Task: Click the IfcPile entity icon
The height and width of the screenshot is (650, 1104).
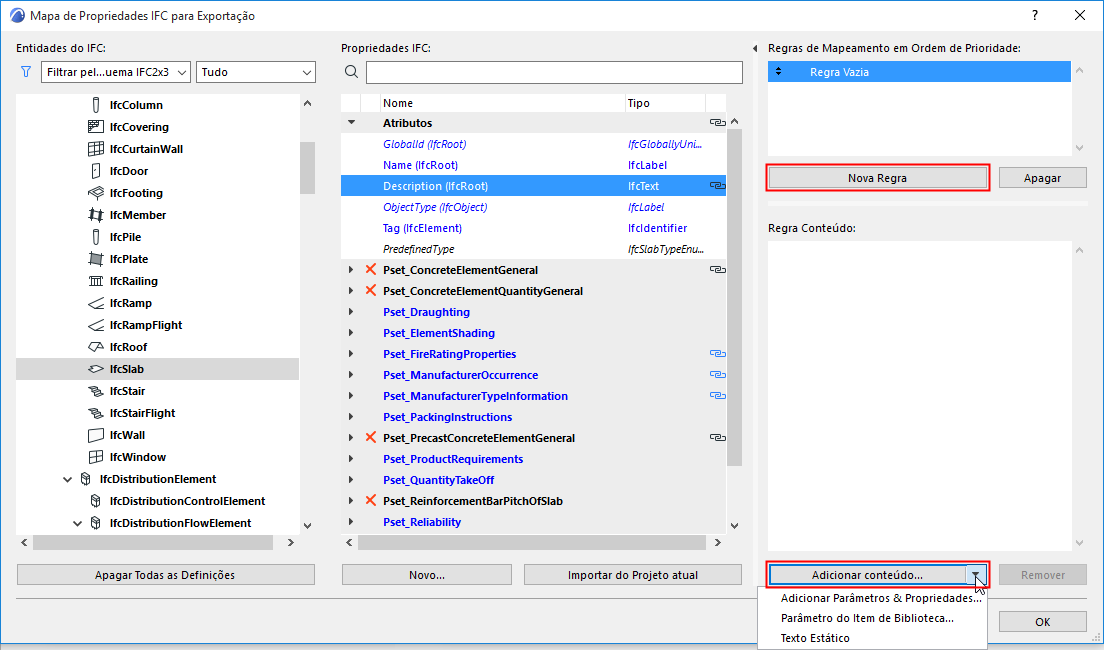Action: (96, 237)
